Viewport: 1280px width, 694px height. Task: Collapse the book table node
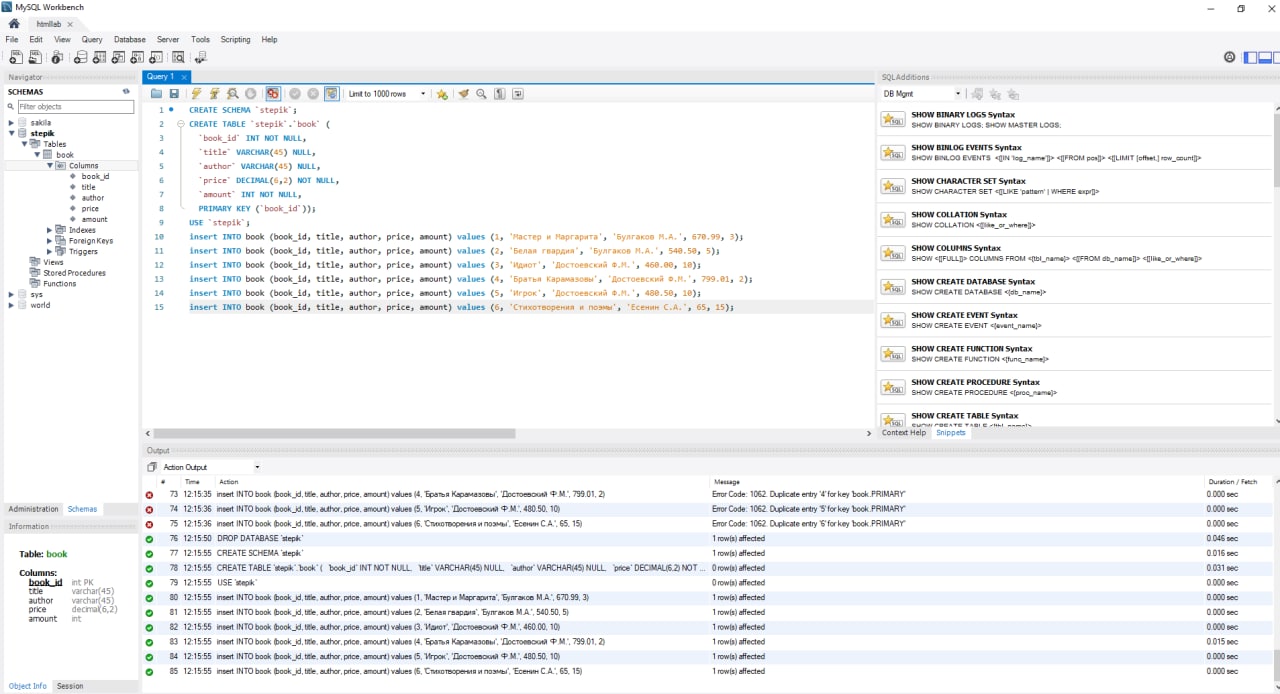pyautogui.click(x=37, y=155)
